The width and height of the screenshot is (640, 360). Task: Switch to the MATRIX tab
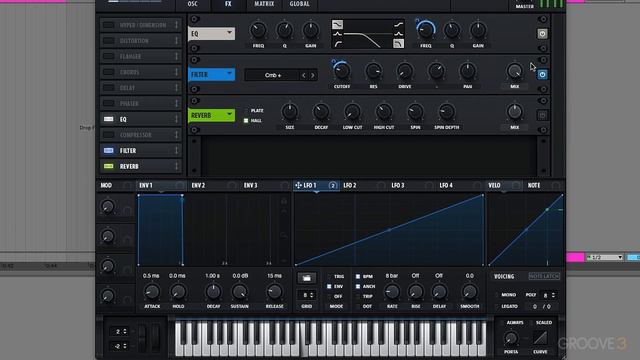point(264,4)
